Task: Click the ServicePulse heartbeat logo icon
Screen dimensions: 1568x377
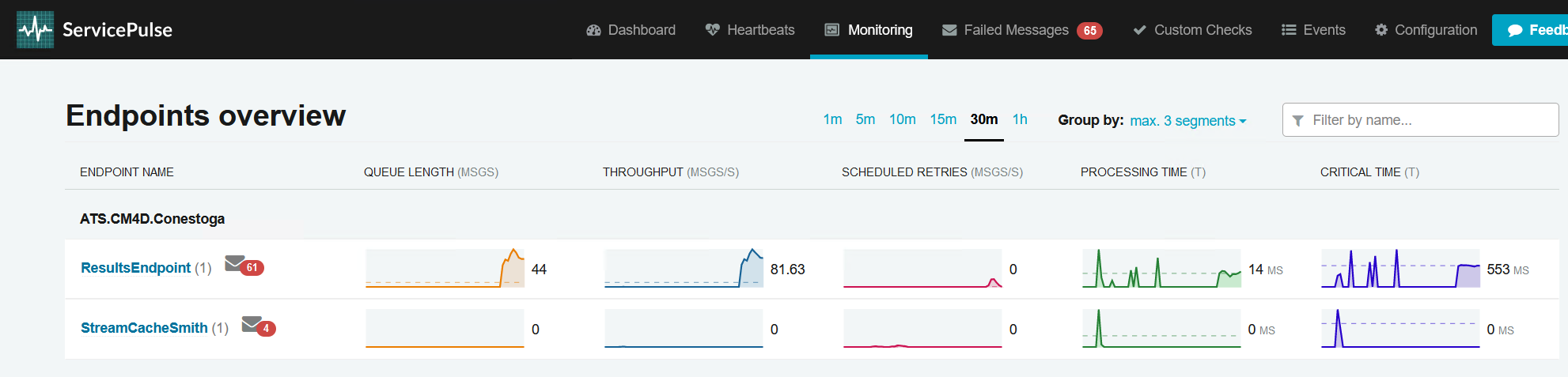Action: [x=35, y=30]
